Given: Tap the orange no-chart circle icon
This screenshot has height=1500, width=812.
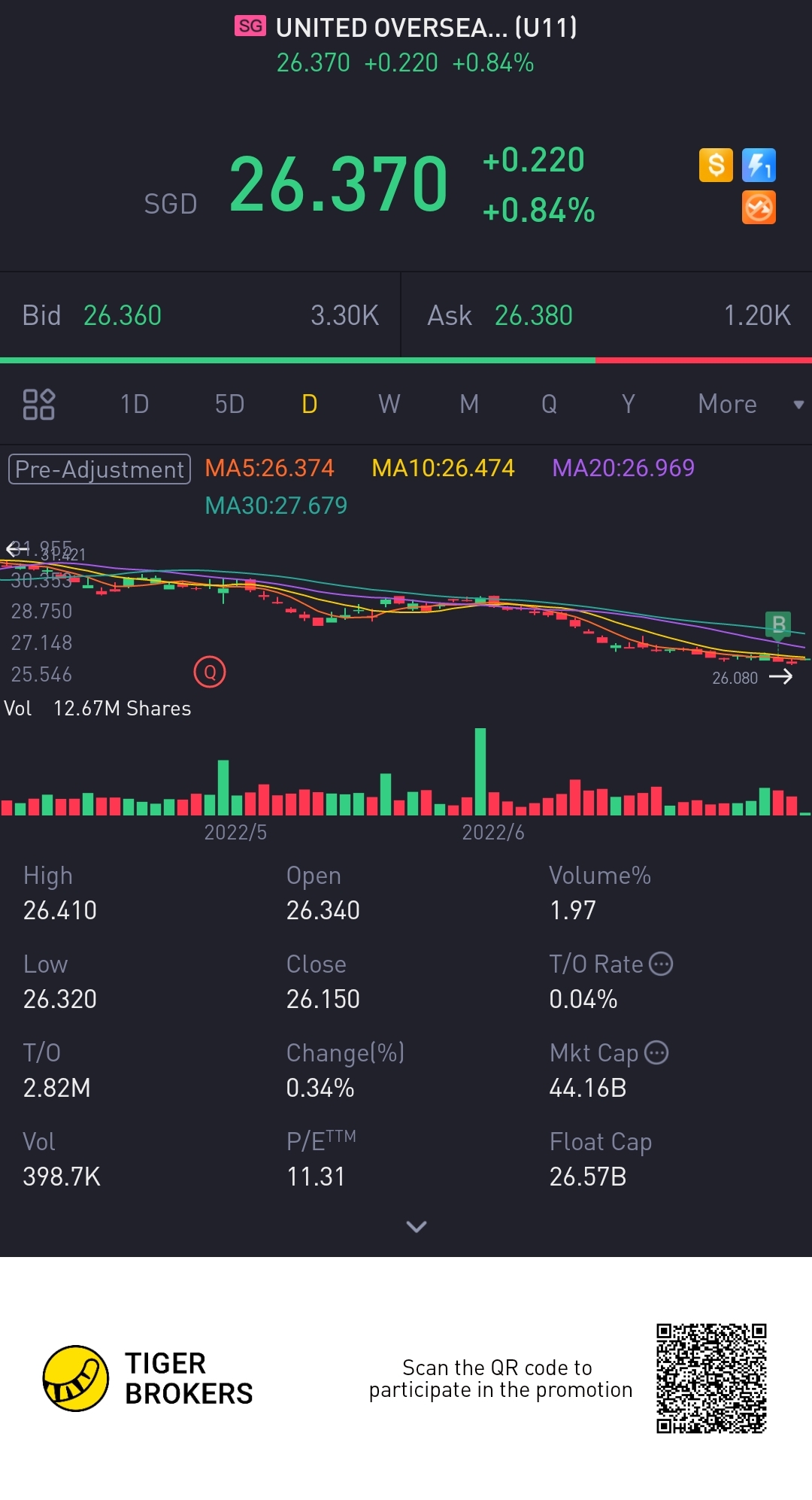Looking at the screenshot, I should [x=759, y=208].
